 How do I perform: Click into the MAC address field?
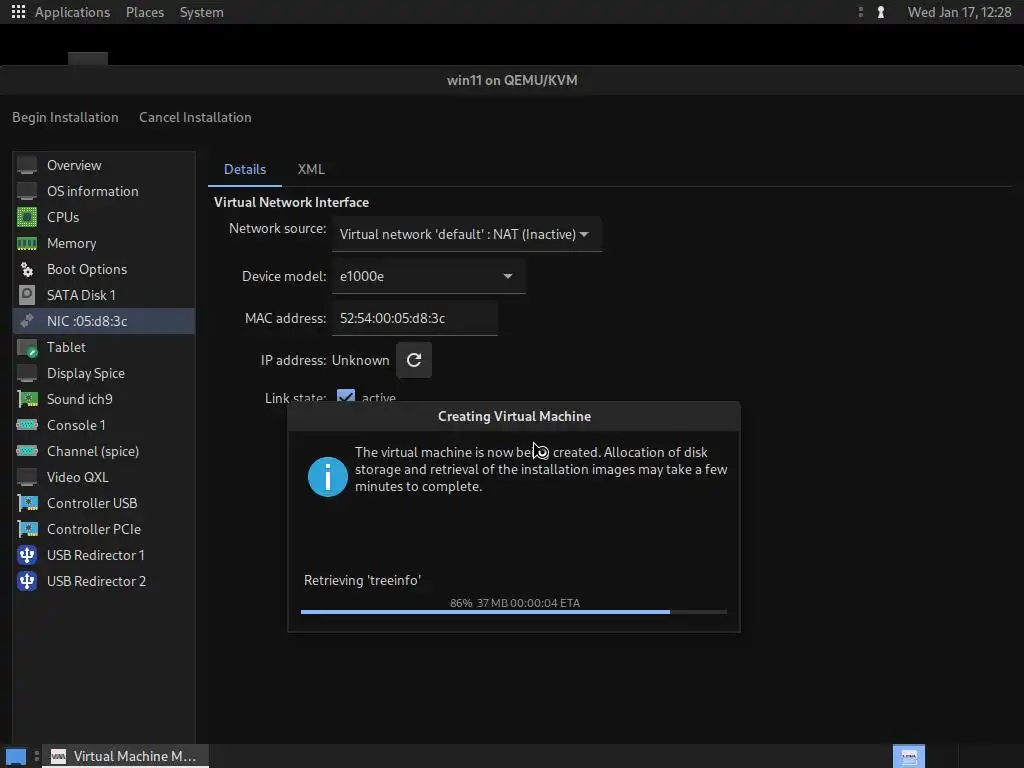click(x=415, y=318)
